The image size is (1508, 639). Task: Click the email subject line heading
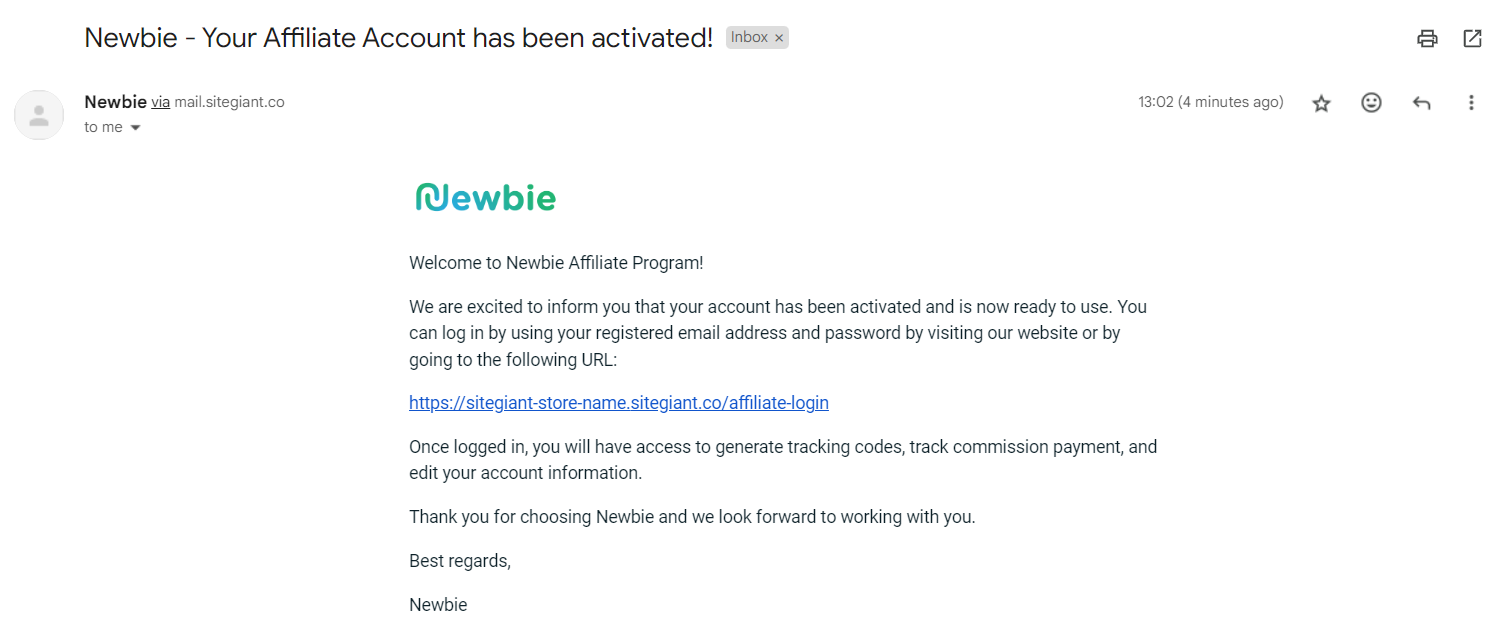tap(398, 38)
